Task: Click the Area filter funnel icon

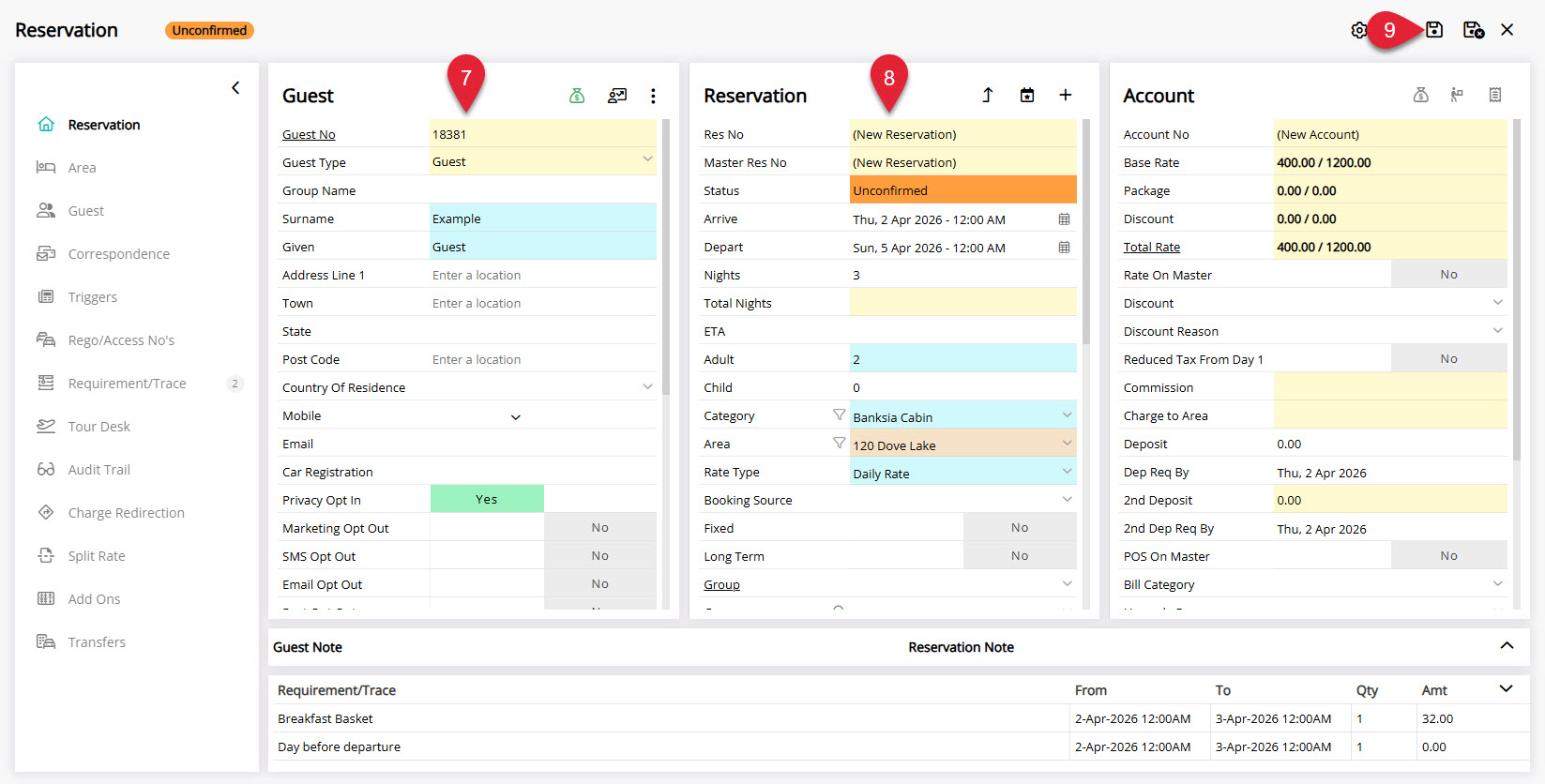Action: tap(839, 443)
